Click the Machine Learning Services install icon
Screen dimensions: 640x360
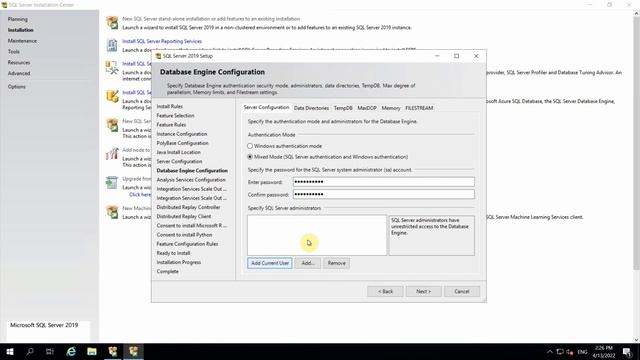pyautogui.click(x=112, y=212)
